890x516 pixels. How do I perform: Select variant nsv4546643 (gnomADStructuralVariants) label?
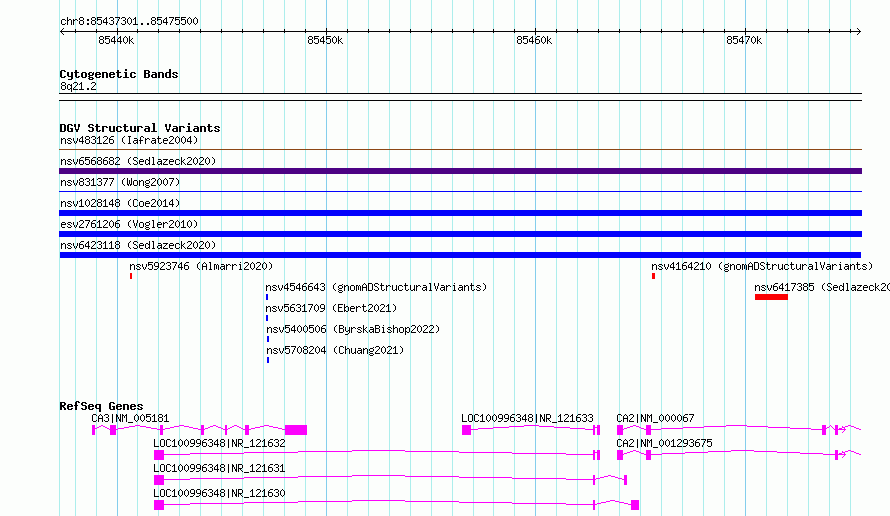coord(376,287)
